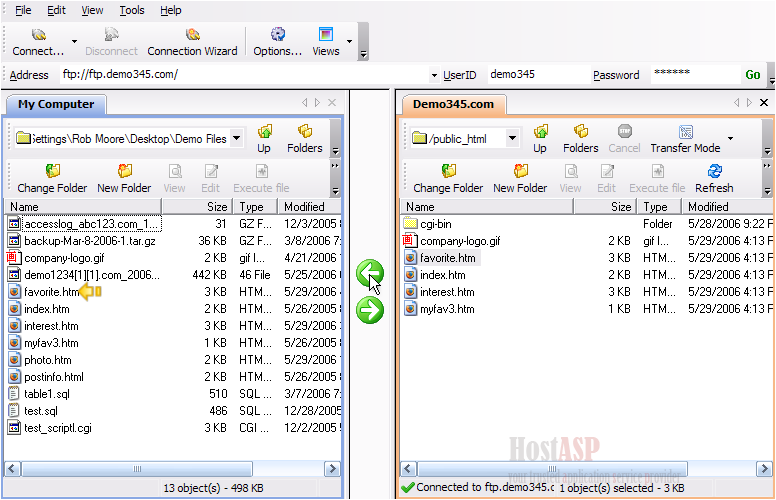Select remote file favorite.htm
The image size is (776, 500).
(x=448, y=258)
